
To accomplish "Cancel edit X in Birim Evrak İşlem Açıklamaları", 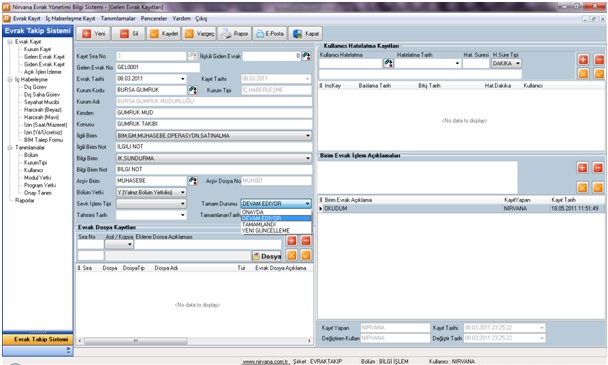I will pyautogui.click(x=582, y=188).
